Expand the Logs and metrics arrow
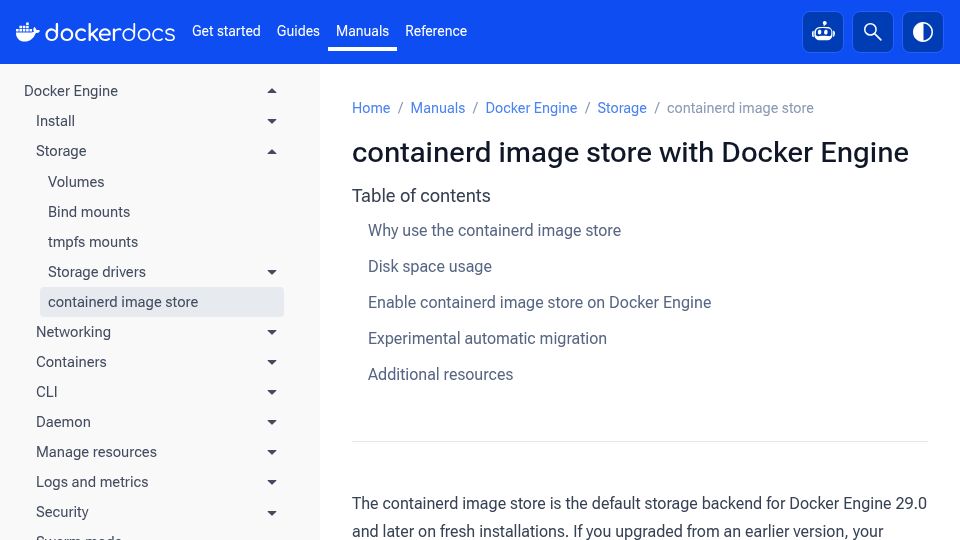The width and height of the screenshot is (960, 540). click(272, 482)
